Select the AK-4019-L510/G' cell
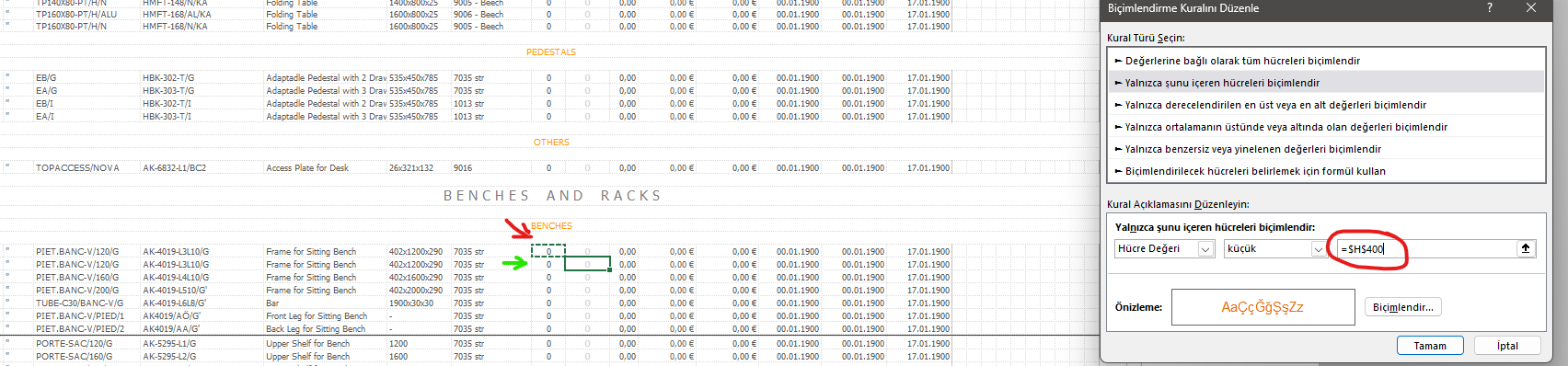 click(x=175, y=291)
